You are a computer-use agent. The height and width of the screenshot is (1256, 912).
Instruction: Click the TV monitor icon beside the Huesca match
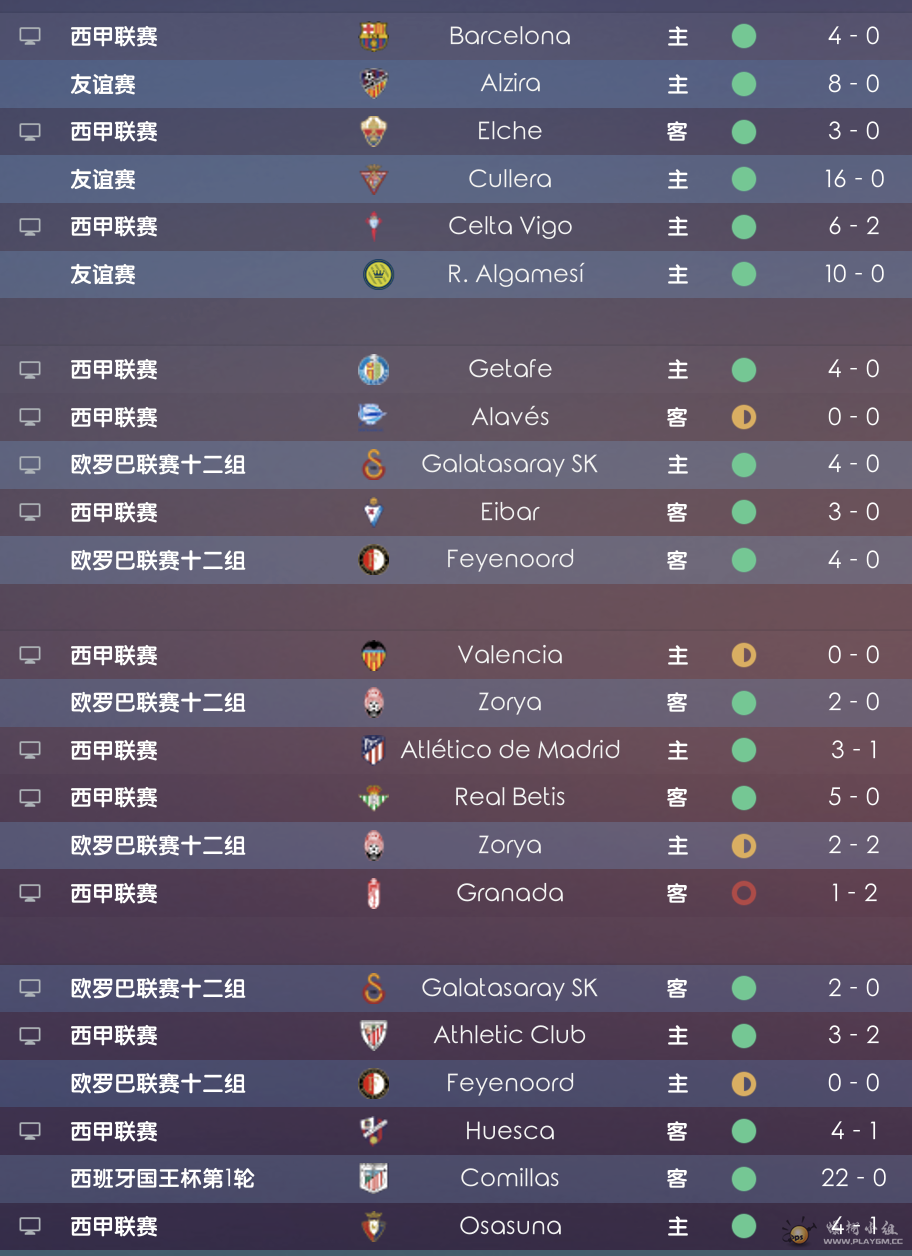pos(30,1132)
